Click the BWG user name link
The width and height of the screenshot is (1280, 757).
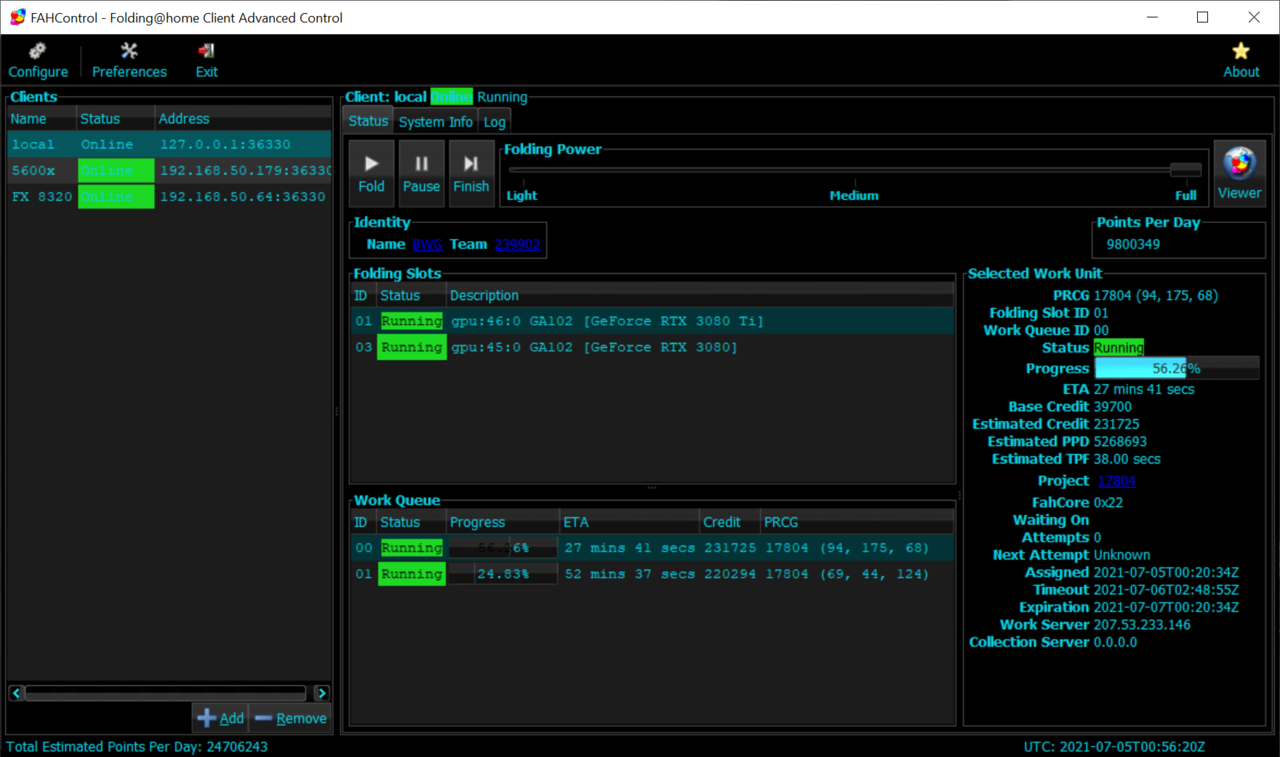pos(427,244)
